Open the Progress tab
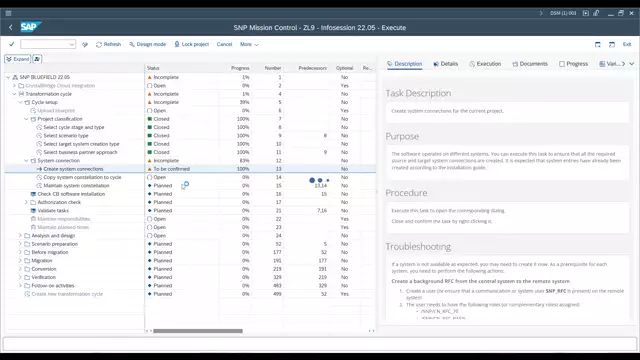 (x=573, y=64)
